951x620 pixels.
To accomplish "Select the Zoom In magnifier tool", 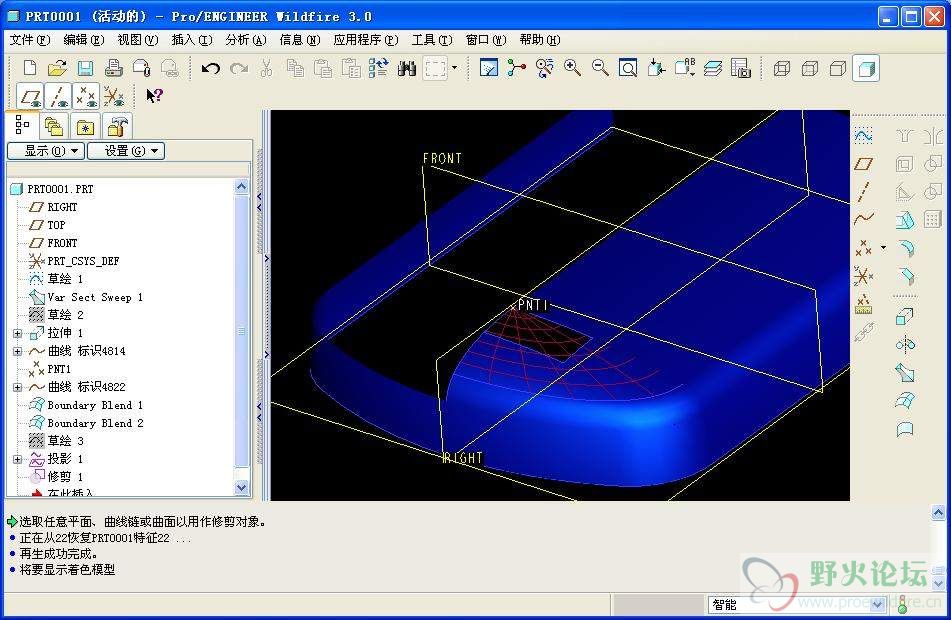I will [572, 68].
